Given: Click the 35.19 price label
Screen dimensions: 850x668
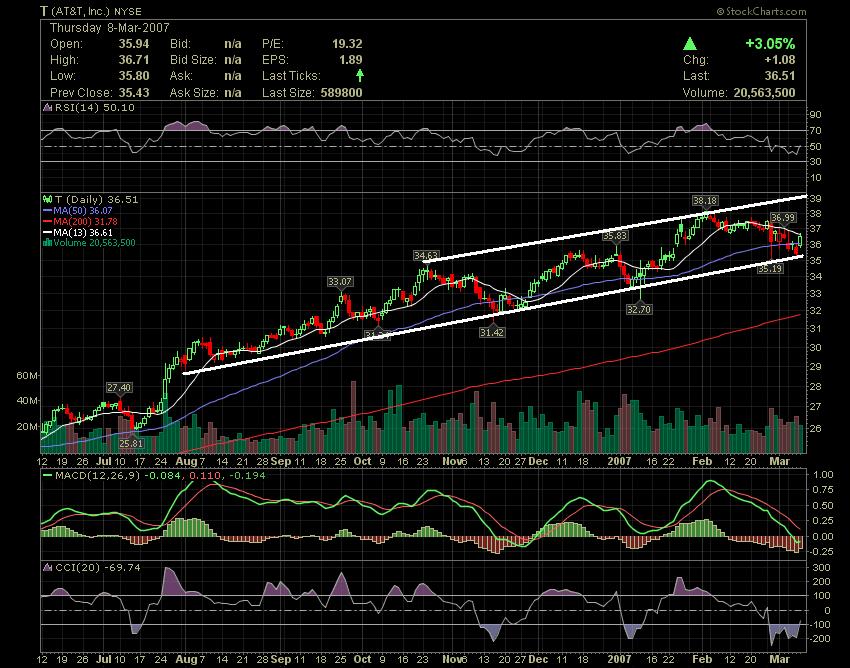Looking at the screenshot, I should click(x=770, y=268).
